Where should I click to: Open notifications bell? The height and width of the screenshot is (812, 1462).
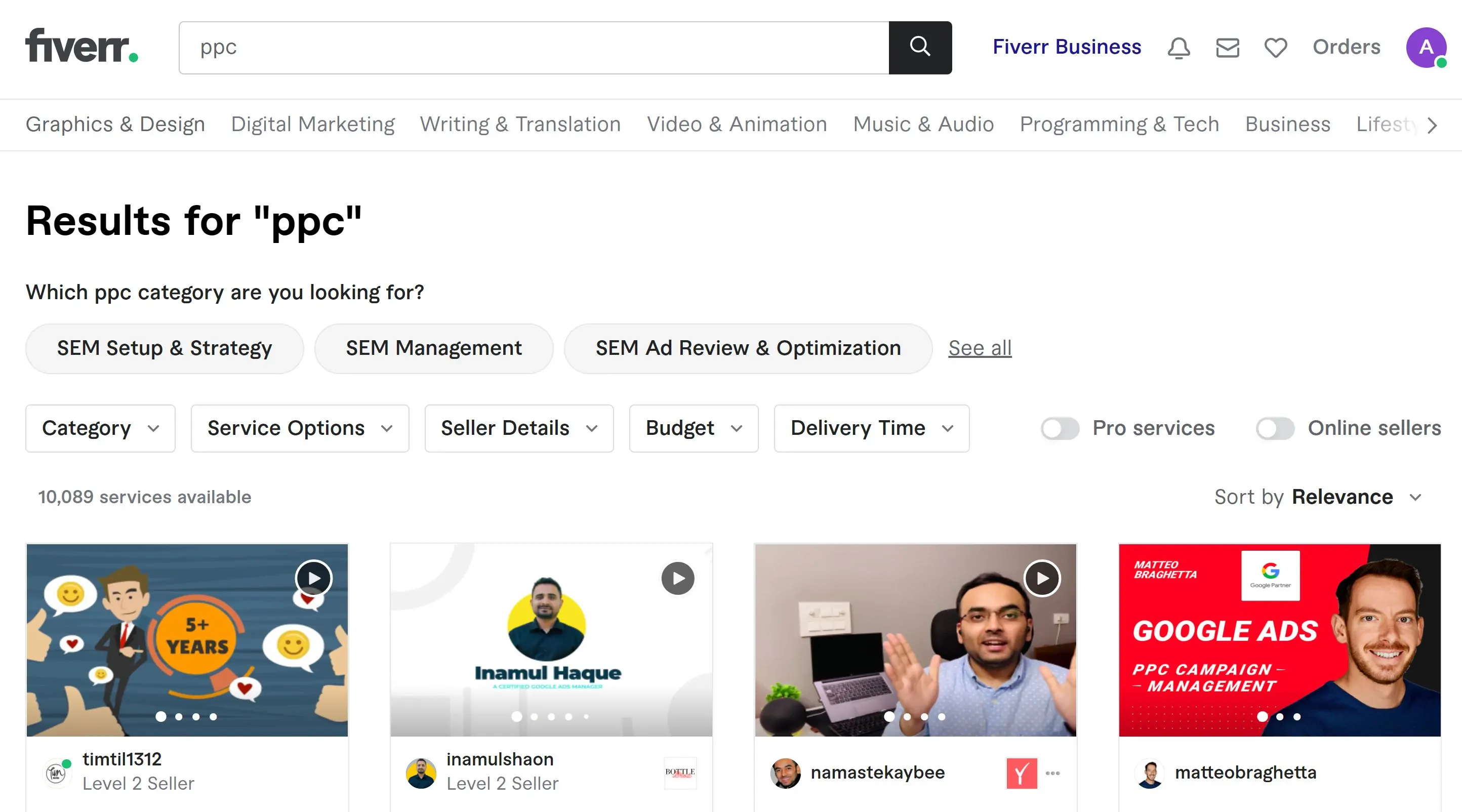pyautogui.click(x=1179, y=48)
